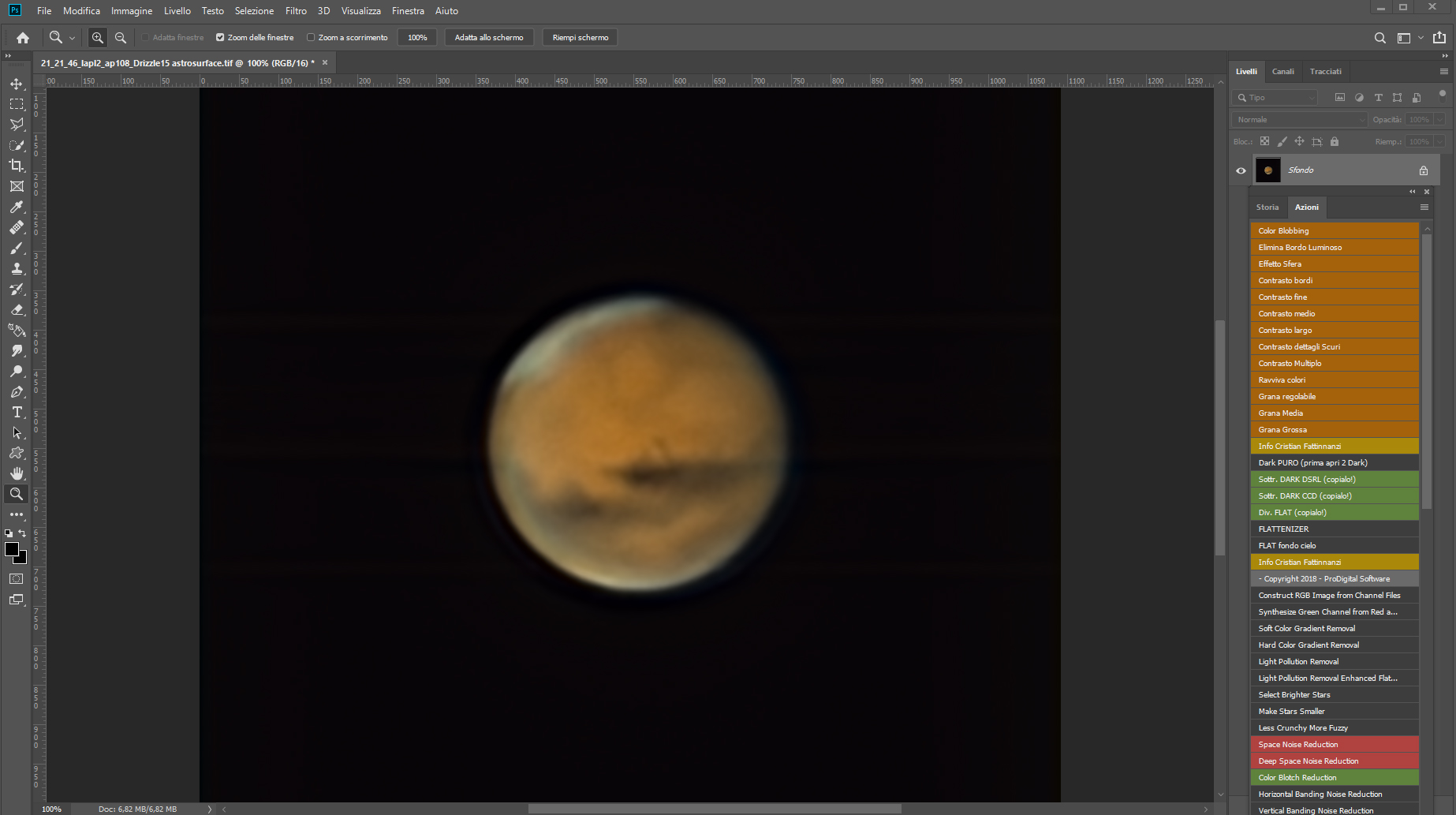This screenshot has height=815, width=1456.
Task: Select the Healing Brush tool
Action: [x=17, y=227]
